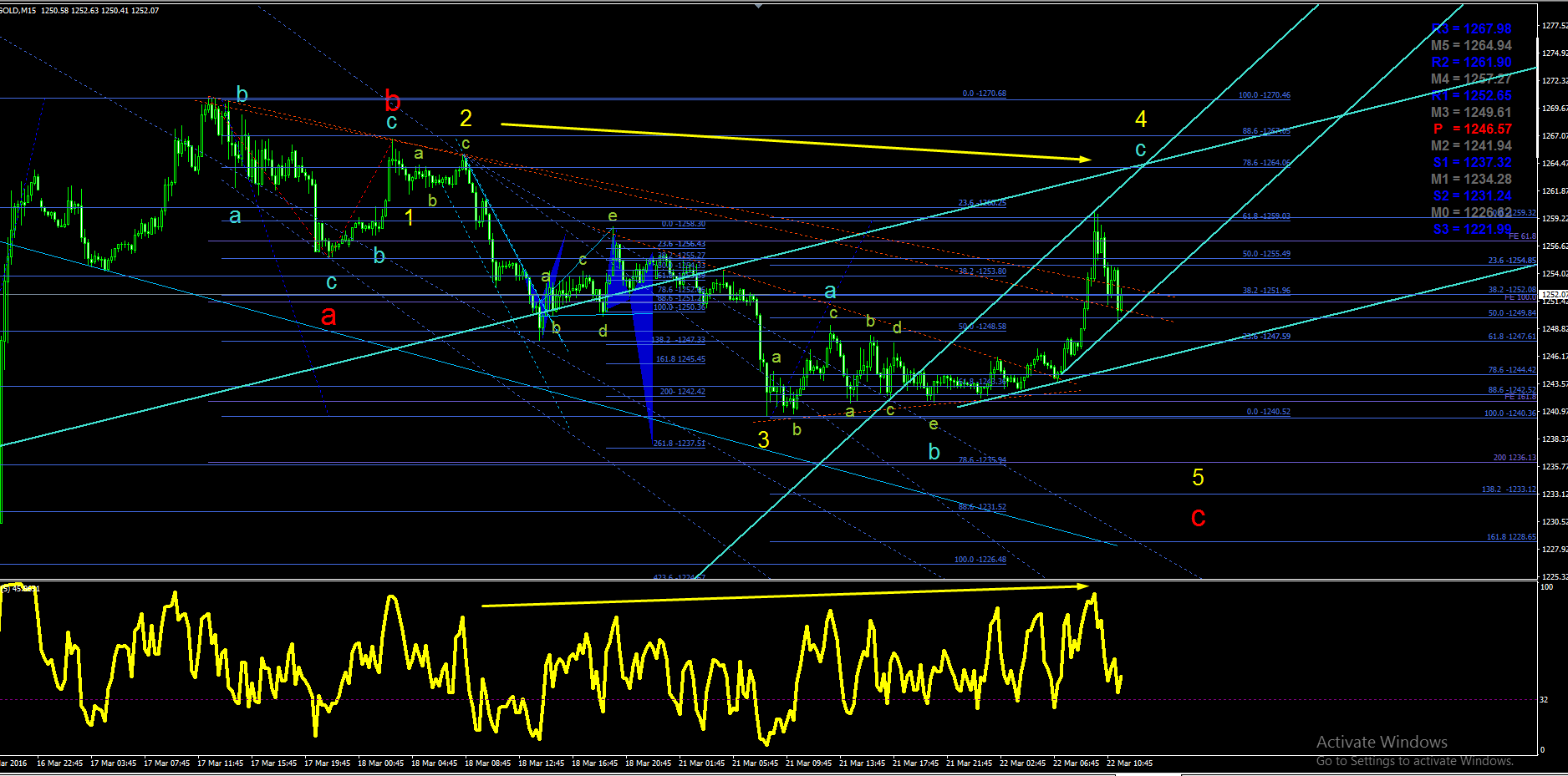Click the level label '161.8 1228.65'
Image resolution: width=1568 pixels, height=776 pixels.
[x=1511, y=537]
